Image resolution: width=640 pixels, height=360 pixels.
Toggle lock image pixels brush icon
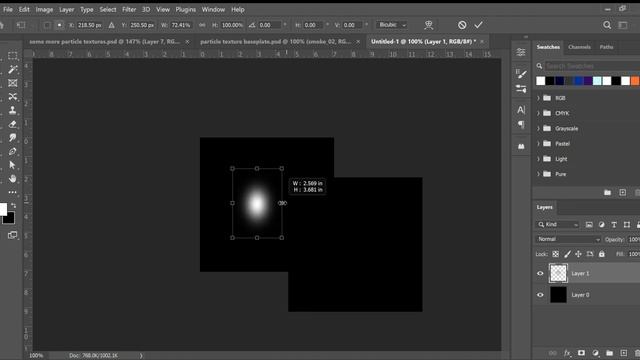coord(567,254)
